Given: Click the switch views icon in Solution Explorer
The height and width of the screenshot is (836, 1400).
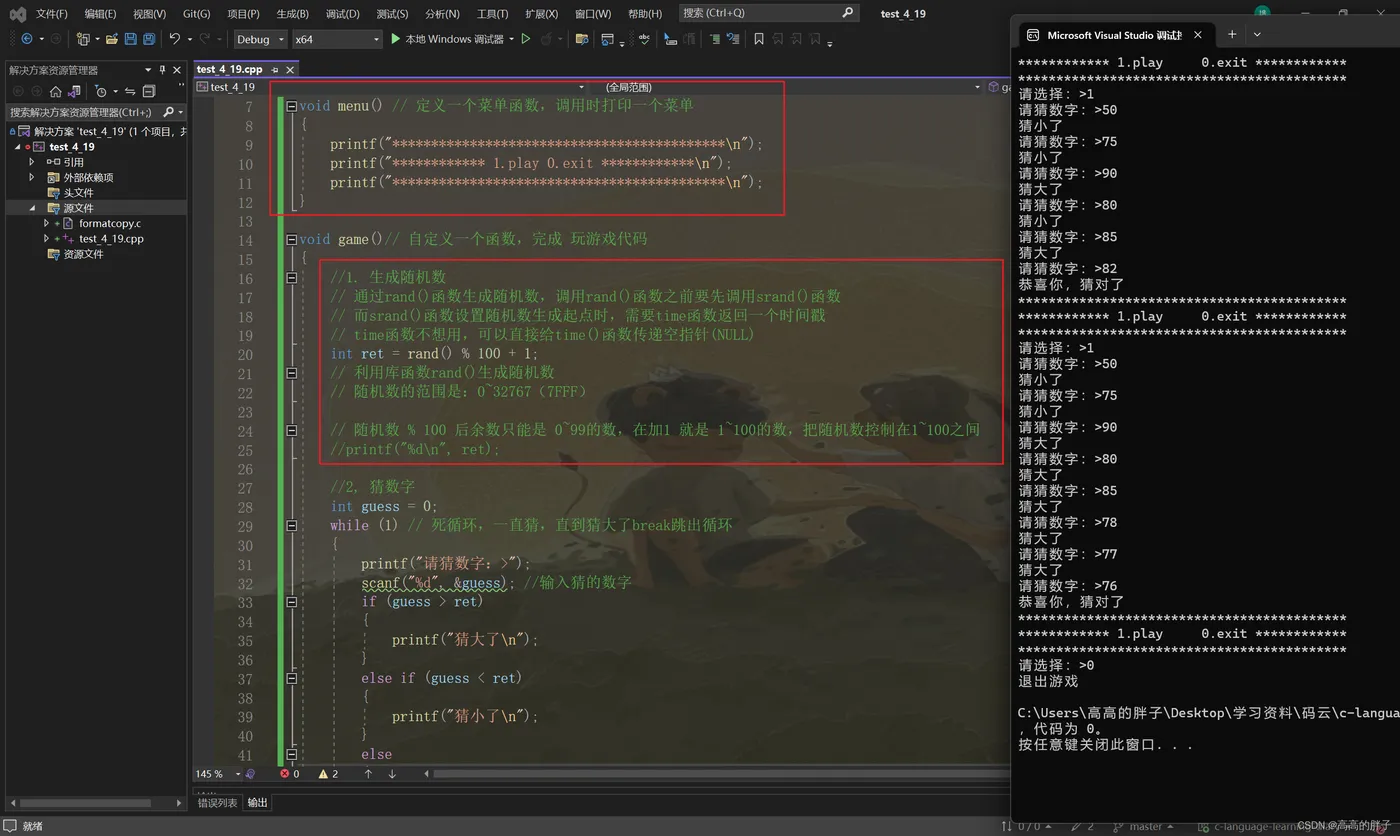Looking at the screenshot, I should tap(74, 91).
